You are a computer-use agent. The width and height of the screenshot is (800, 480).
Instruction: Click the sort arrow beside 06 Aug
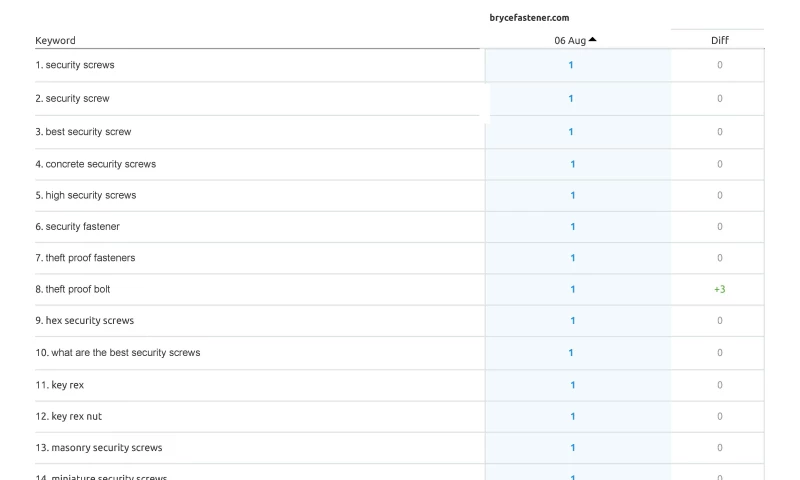[x=593, y=40]
